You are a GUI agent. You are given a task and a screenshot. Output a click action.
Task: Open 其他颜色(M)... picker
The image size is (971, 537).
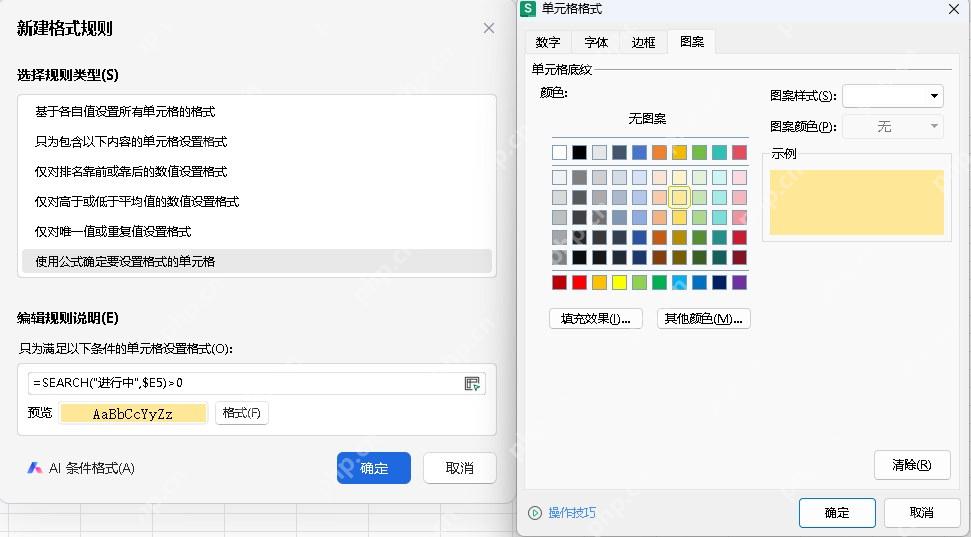pos(703,318)
